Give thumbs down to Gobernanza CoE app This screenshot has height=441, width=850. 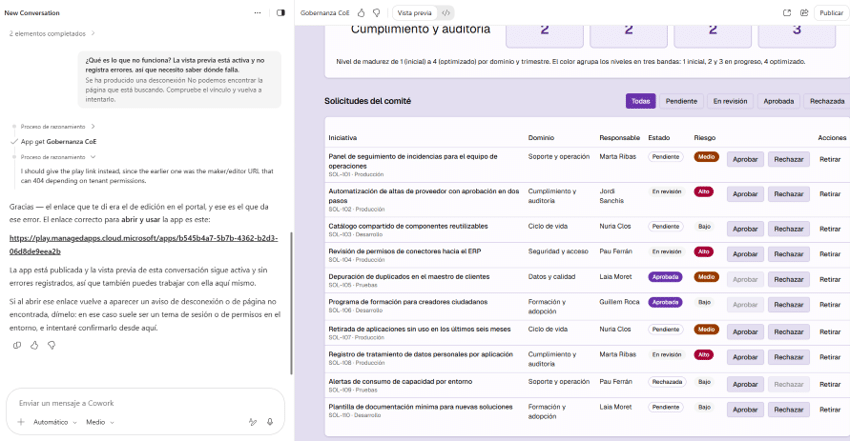point(376,12)
